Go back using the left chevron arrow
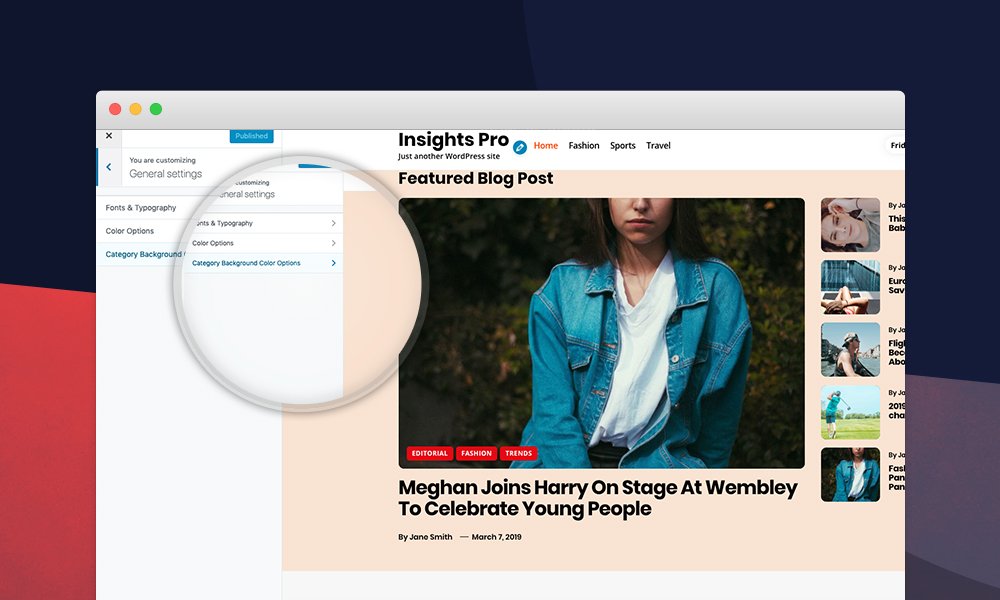Image resolution: width=1000 pixels, height=600 pixels. (x=109, y=167)
